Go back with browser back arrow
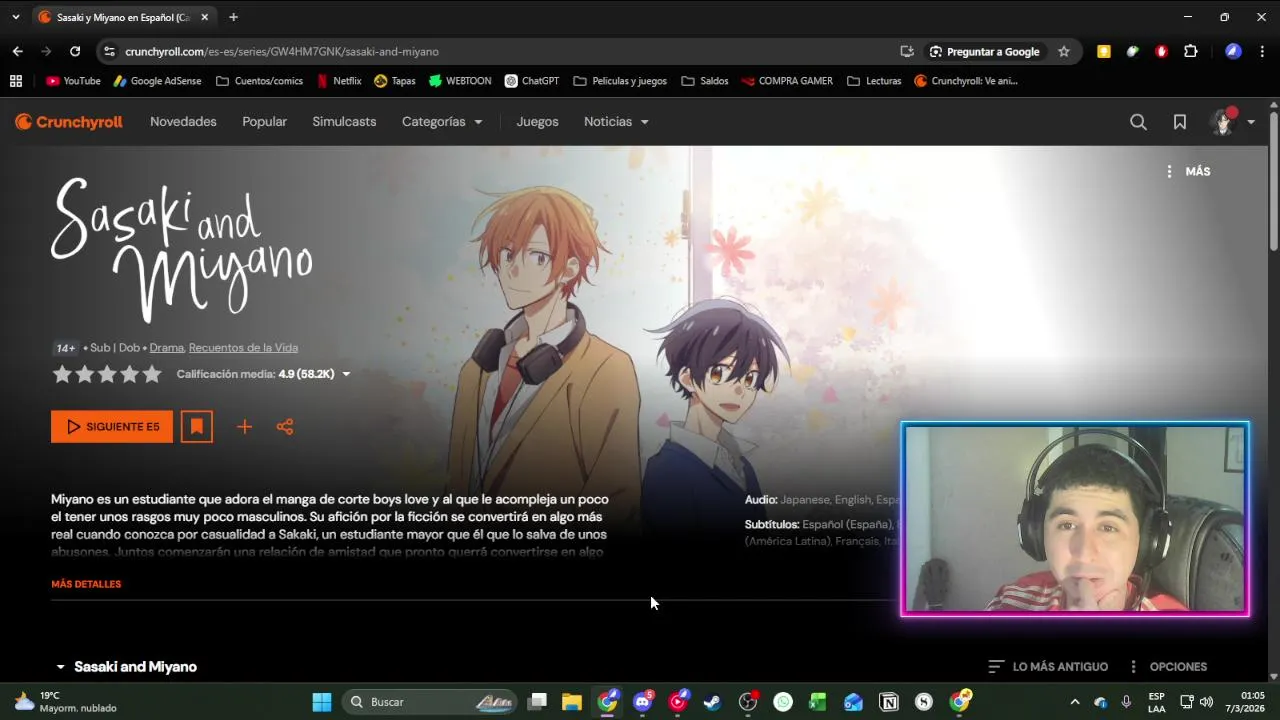The width and height of the screenshot is (1280, 720). [x=17, y=51]
